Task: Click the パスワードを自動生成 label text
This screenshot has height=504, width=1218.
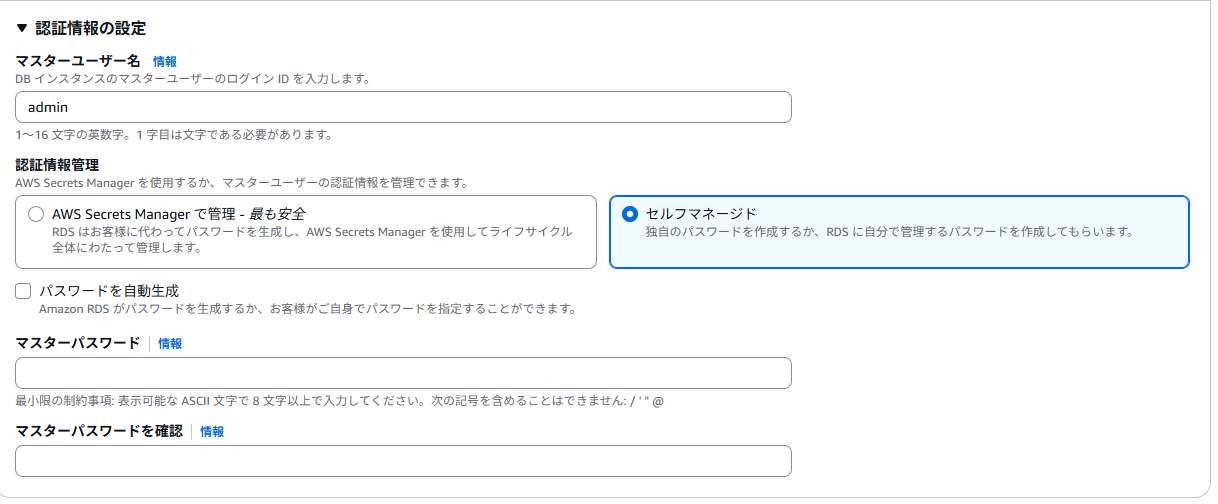Action: click(108, 291)
